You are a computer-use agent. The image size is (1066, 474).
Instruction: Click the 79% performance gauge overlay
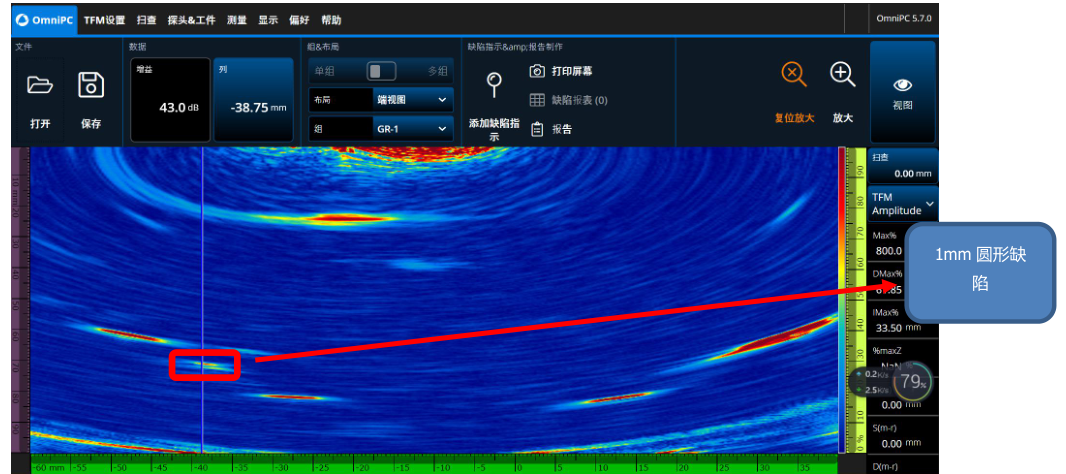point(910,382)
